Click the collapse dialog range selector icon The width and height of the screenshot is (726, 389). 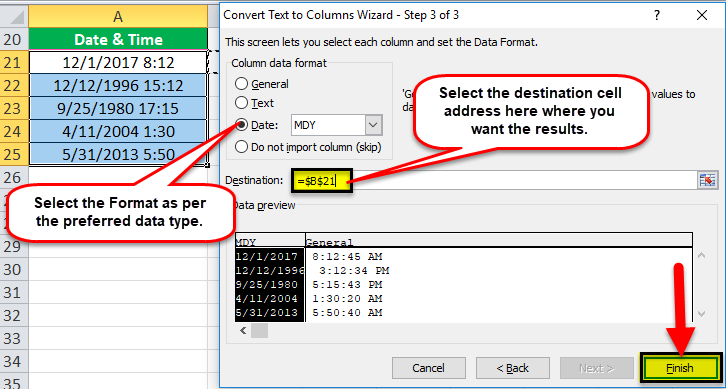pyautogui.click(x=707, y=180)
